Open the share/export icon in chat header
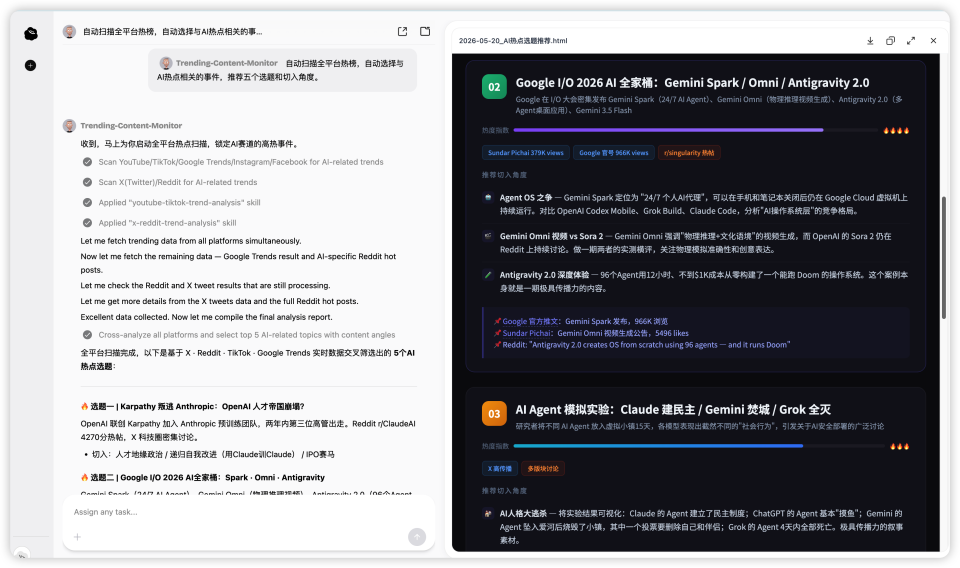 [402, 31]
